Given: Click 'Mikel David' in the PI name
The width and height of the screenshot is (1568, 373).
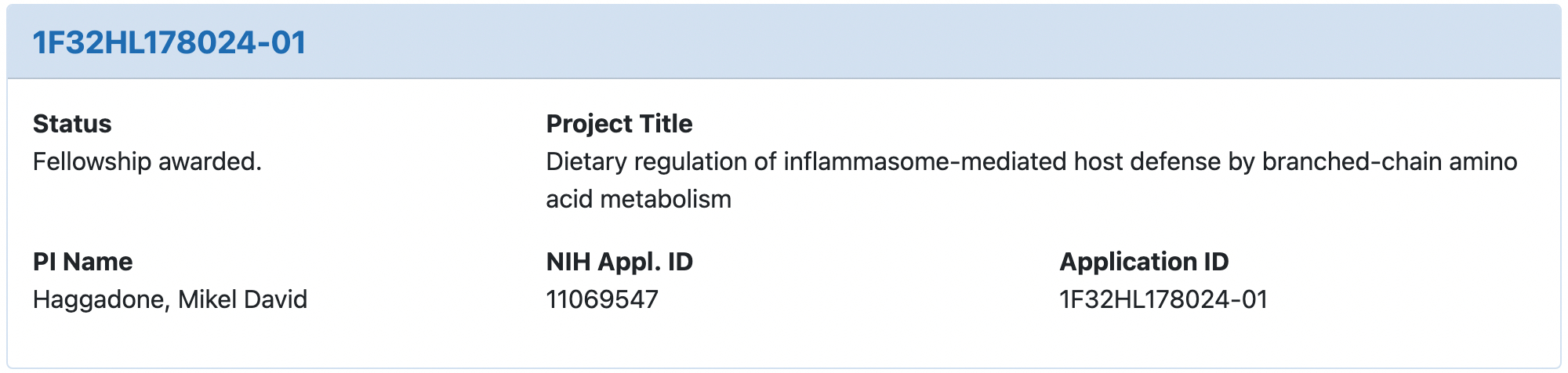Looking at the screenshot, I should [242, 299].
